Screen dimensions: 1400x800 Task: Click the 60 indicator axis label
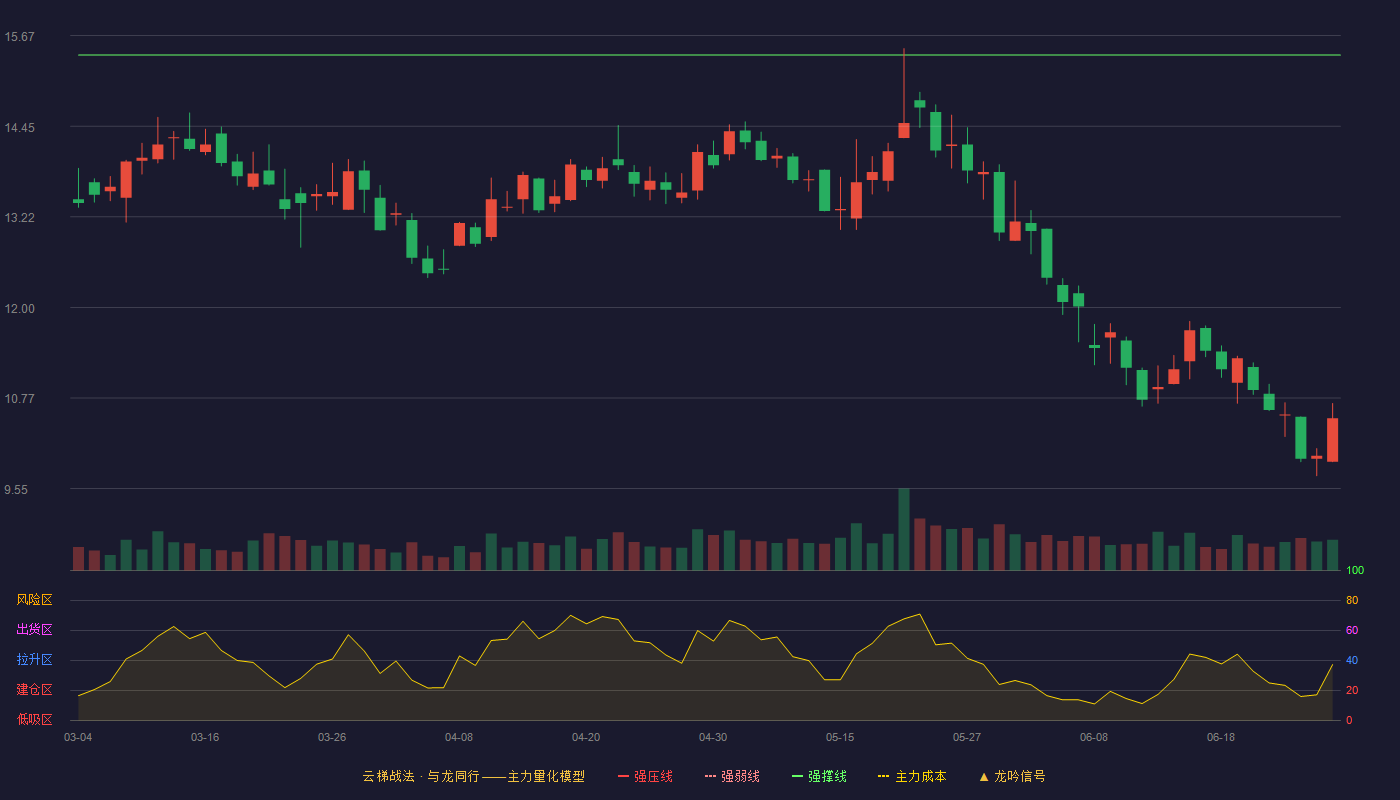click(1352, 631)
